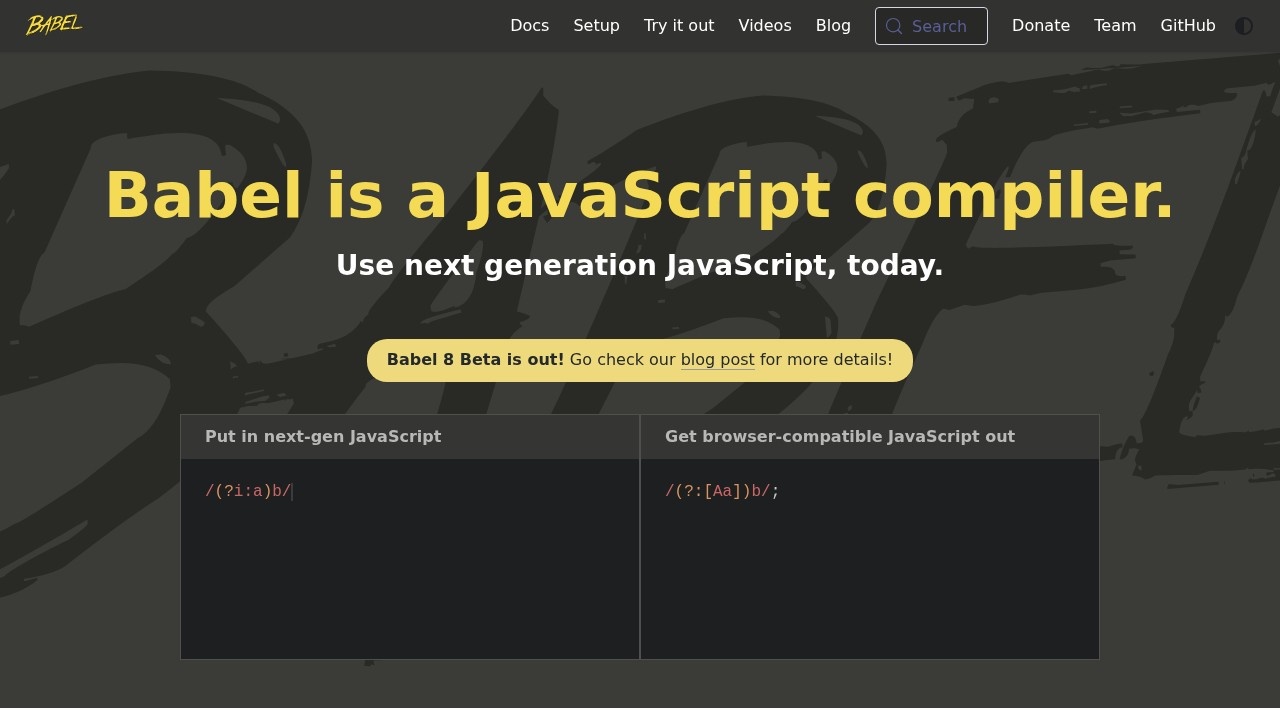The height and width of the screenshot is (720, 1280).
Task: Click the "Babel is a JavaScript compiler." headline
Action: [639, 196]
